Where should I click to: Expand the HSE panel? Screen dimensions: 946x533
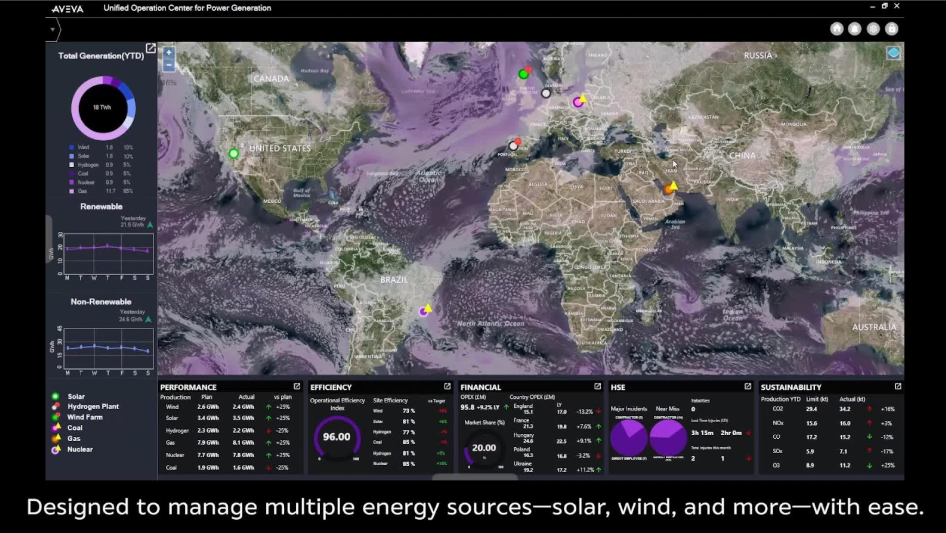[748, 387]
